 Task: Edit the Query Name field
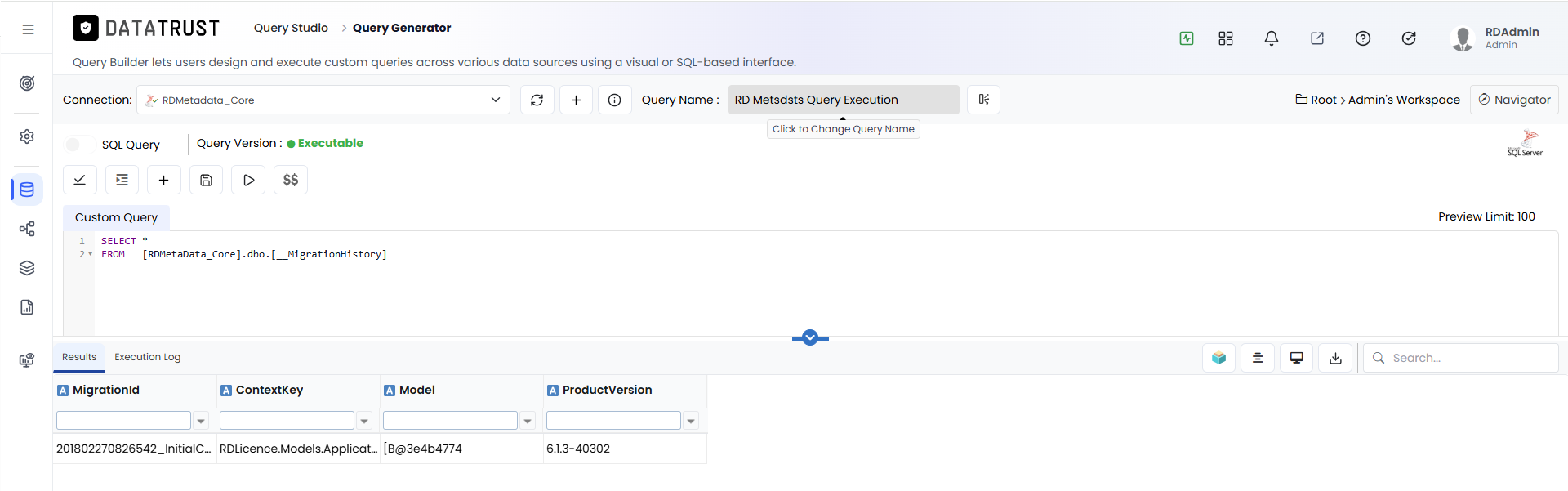click(x=844, y=100)
